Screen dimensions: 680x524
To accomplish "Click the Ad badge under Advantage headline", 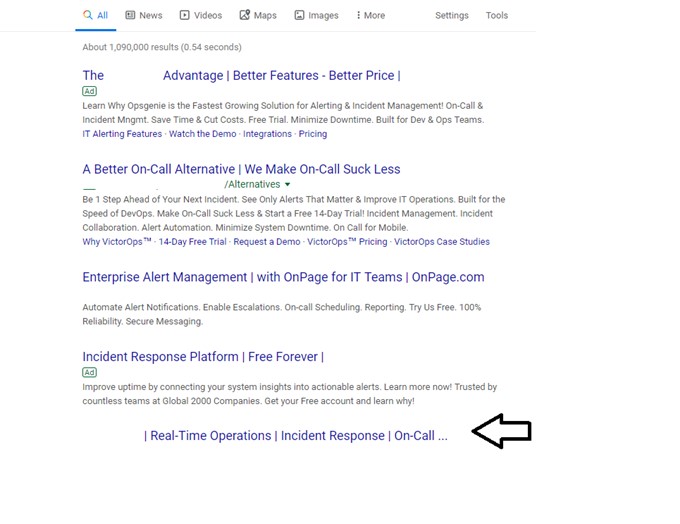I will [x=89, y=91].
